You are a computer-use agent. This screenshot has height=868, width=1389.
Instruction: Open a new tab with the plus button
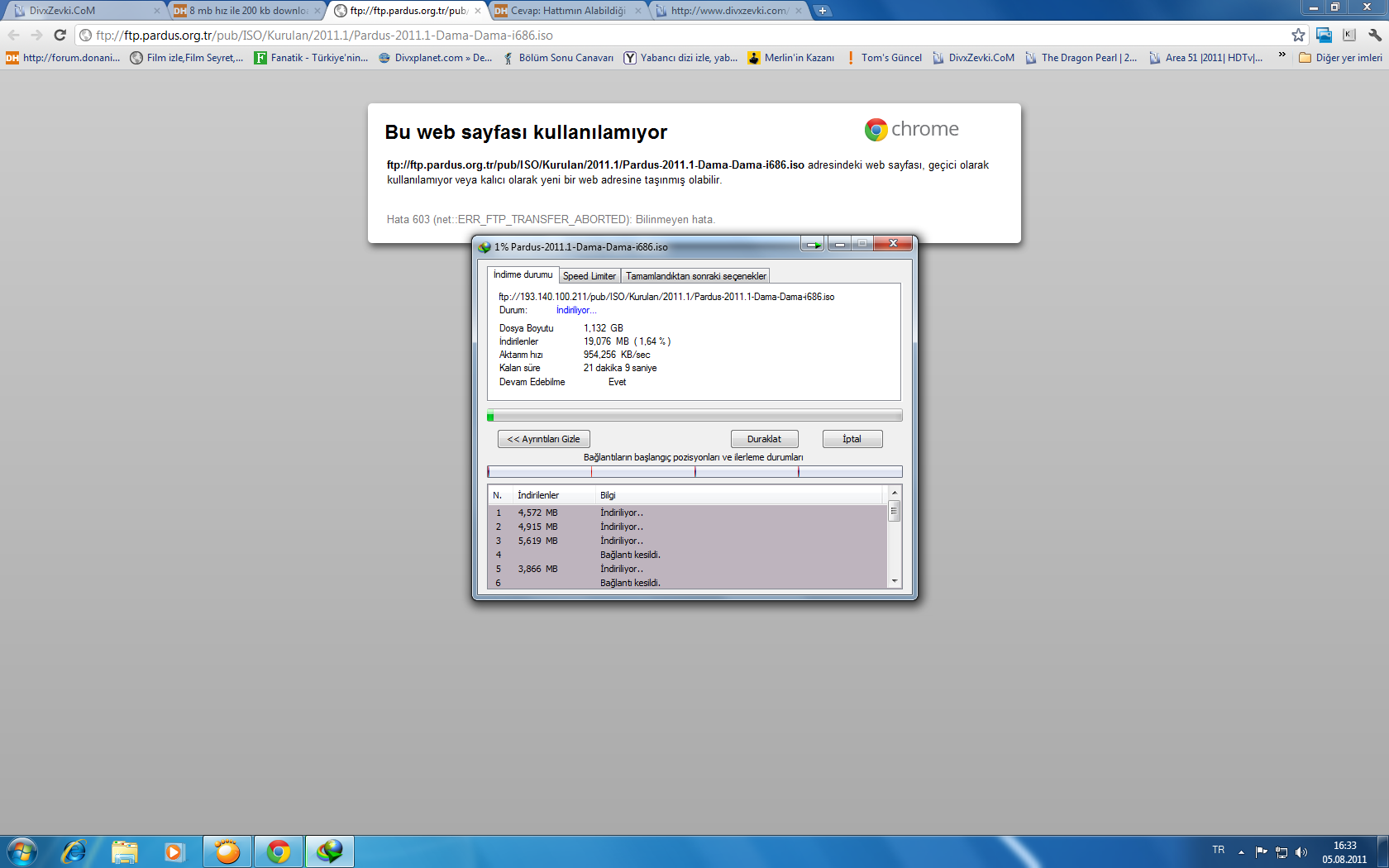pos(823,11)
